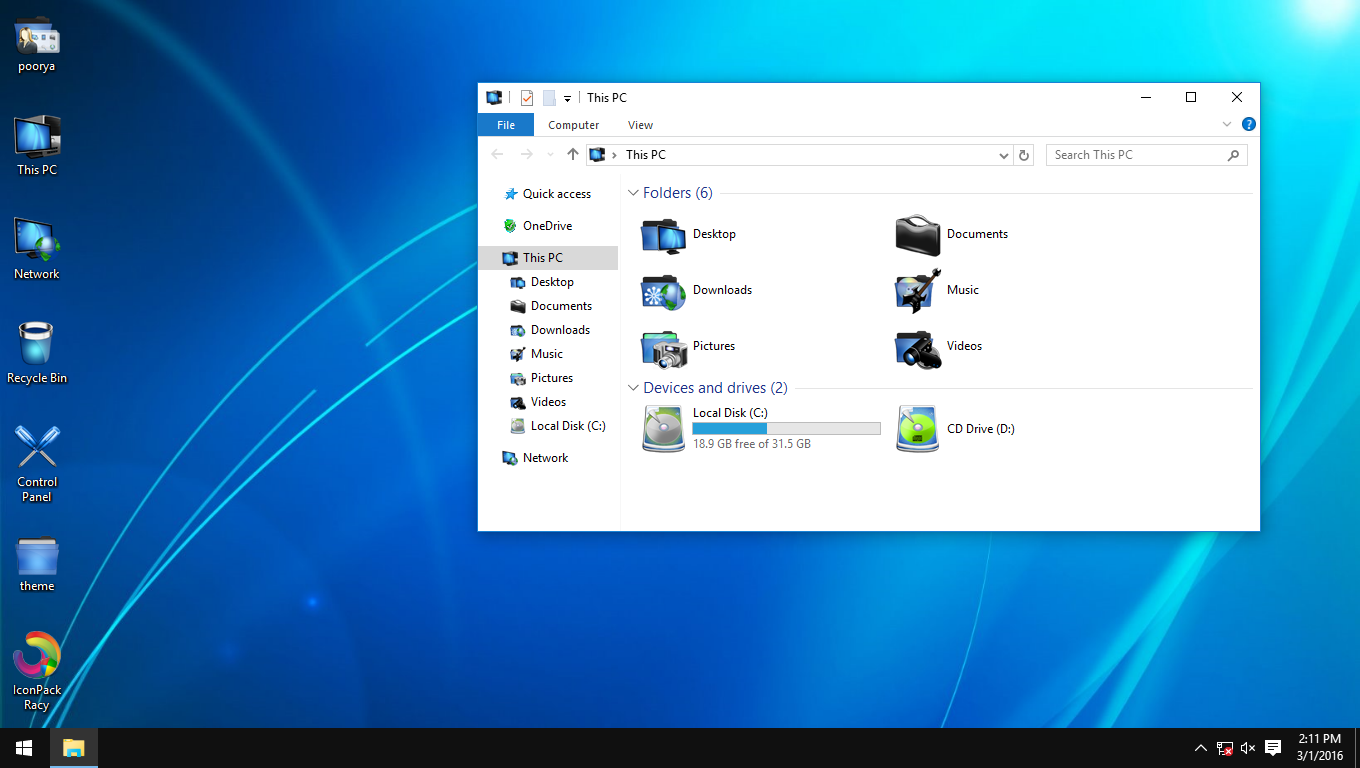Switch to the Computer ribbon tab
Image resolution: width=1360 pixels, height=768 pixels.
573,124
